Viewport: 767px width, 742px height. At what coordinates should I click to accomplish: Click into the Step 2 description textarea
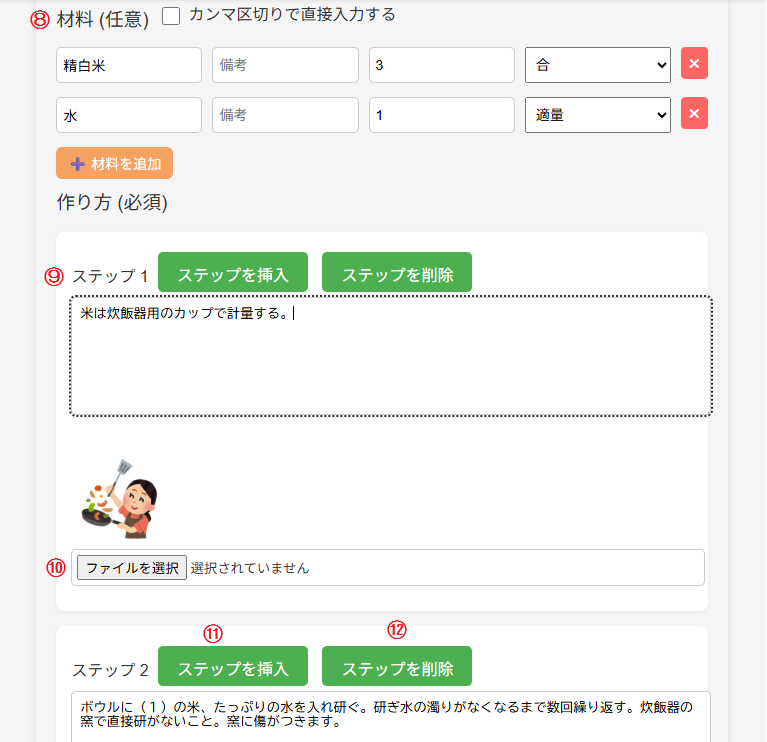coord(390,716)
